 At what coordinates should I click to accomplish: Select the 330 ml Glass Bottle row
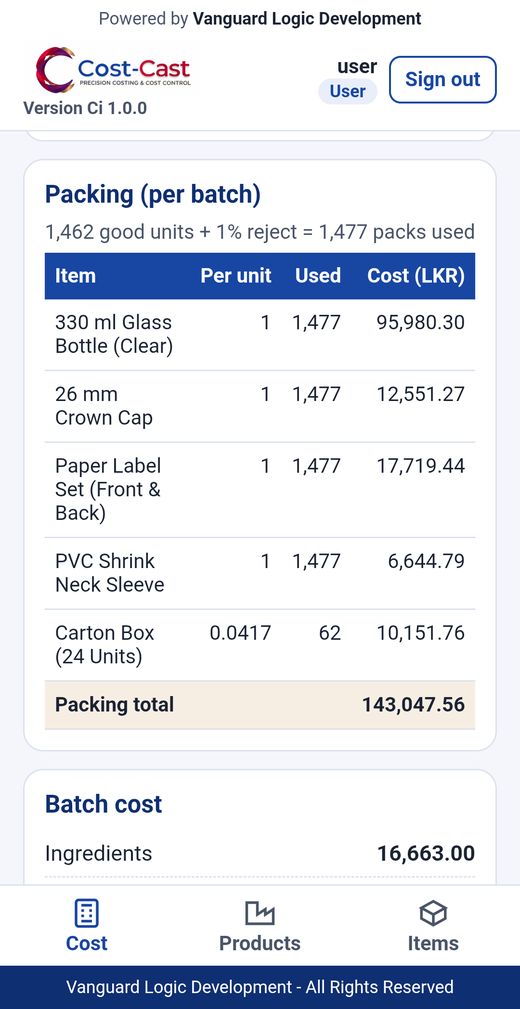point(260,335)
